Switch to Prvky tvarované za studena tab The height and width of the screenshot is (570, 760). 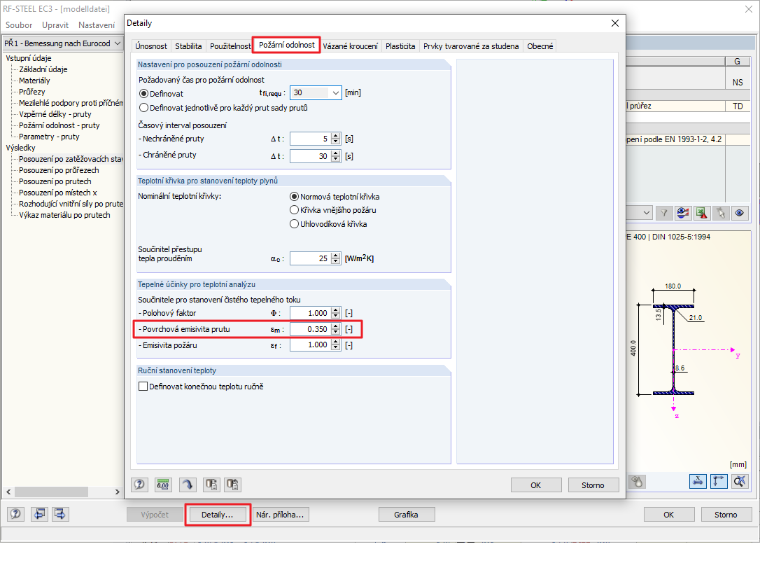coord(471,46)
